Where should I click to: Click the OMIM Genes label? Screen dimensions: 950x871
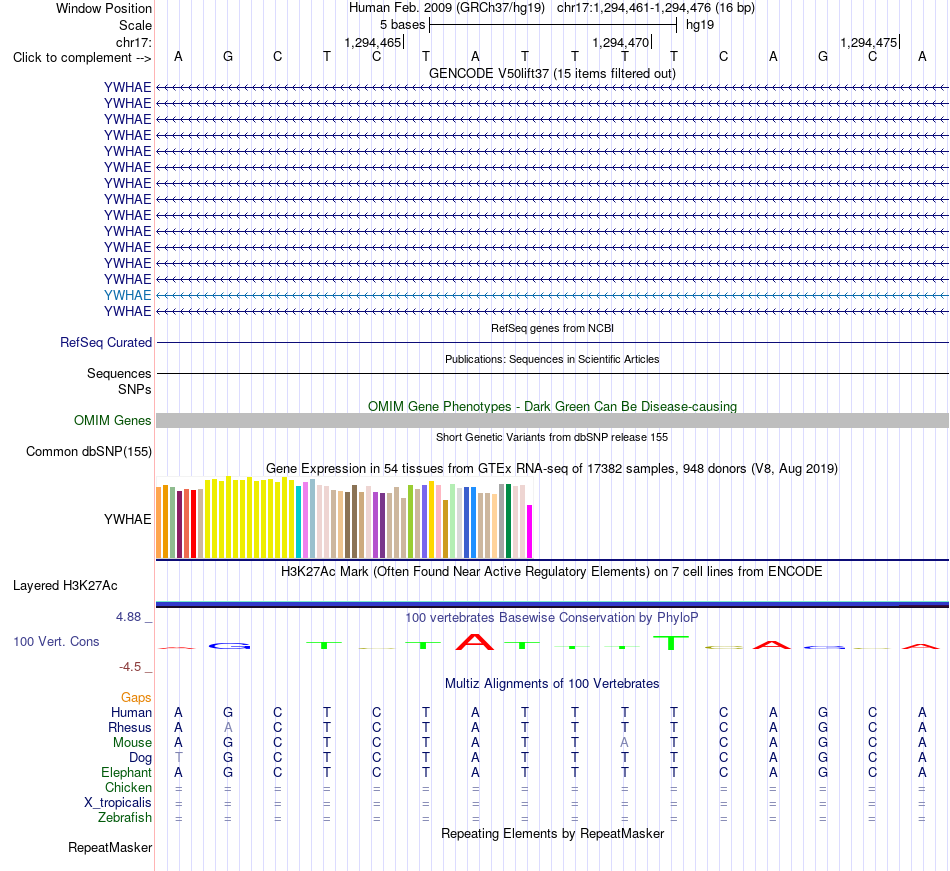(x=113, y=420)
